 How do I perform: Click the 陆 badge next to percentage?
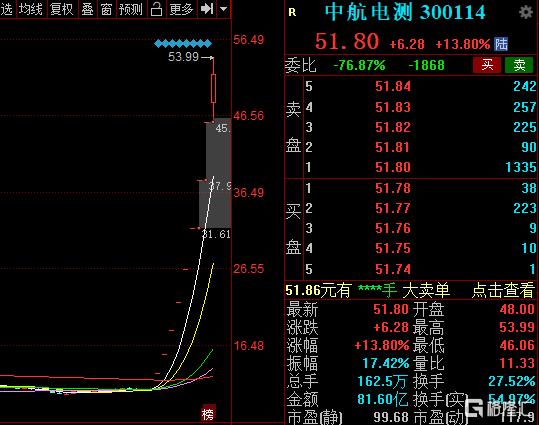click(x=501, y=44)
